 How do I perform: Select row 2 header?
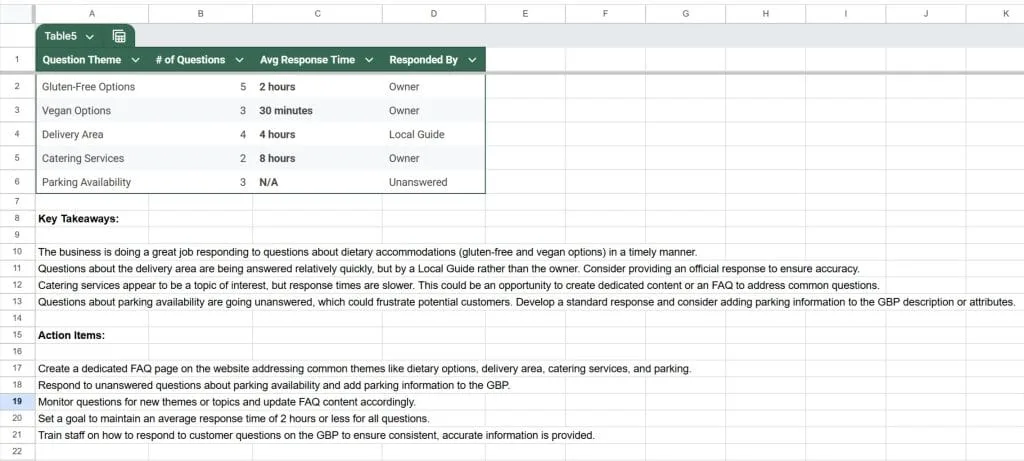18,87
